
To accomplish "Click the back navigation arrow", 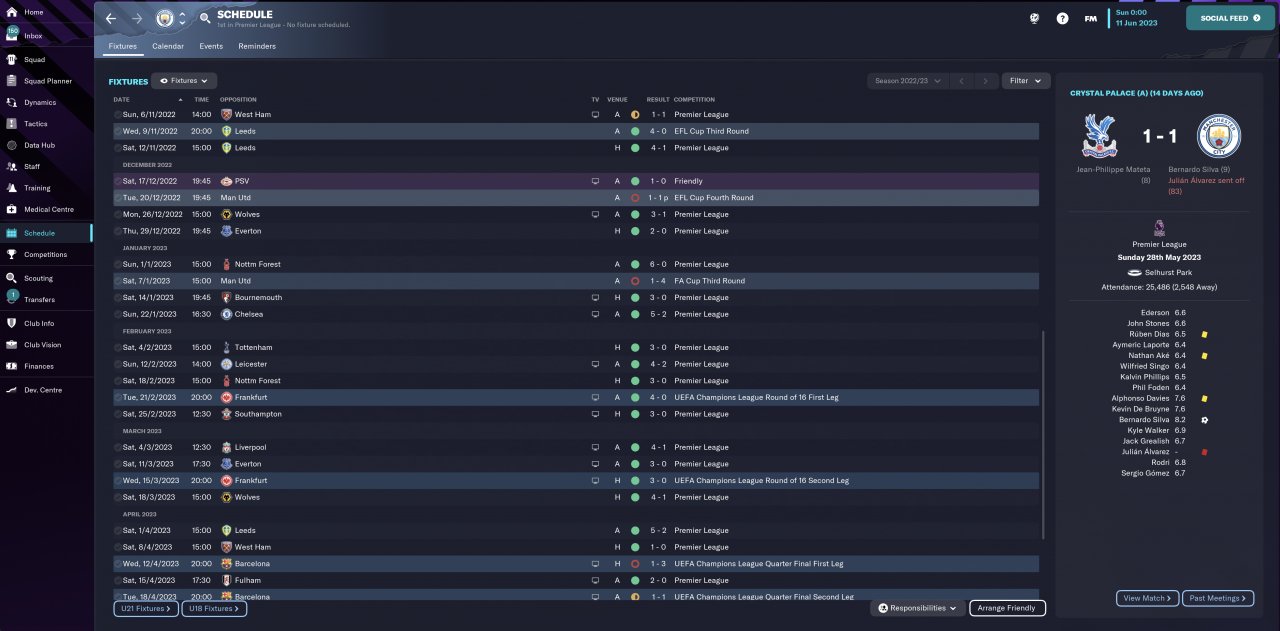I will [111, 18].
